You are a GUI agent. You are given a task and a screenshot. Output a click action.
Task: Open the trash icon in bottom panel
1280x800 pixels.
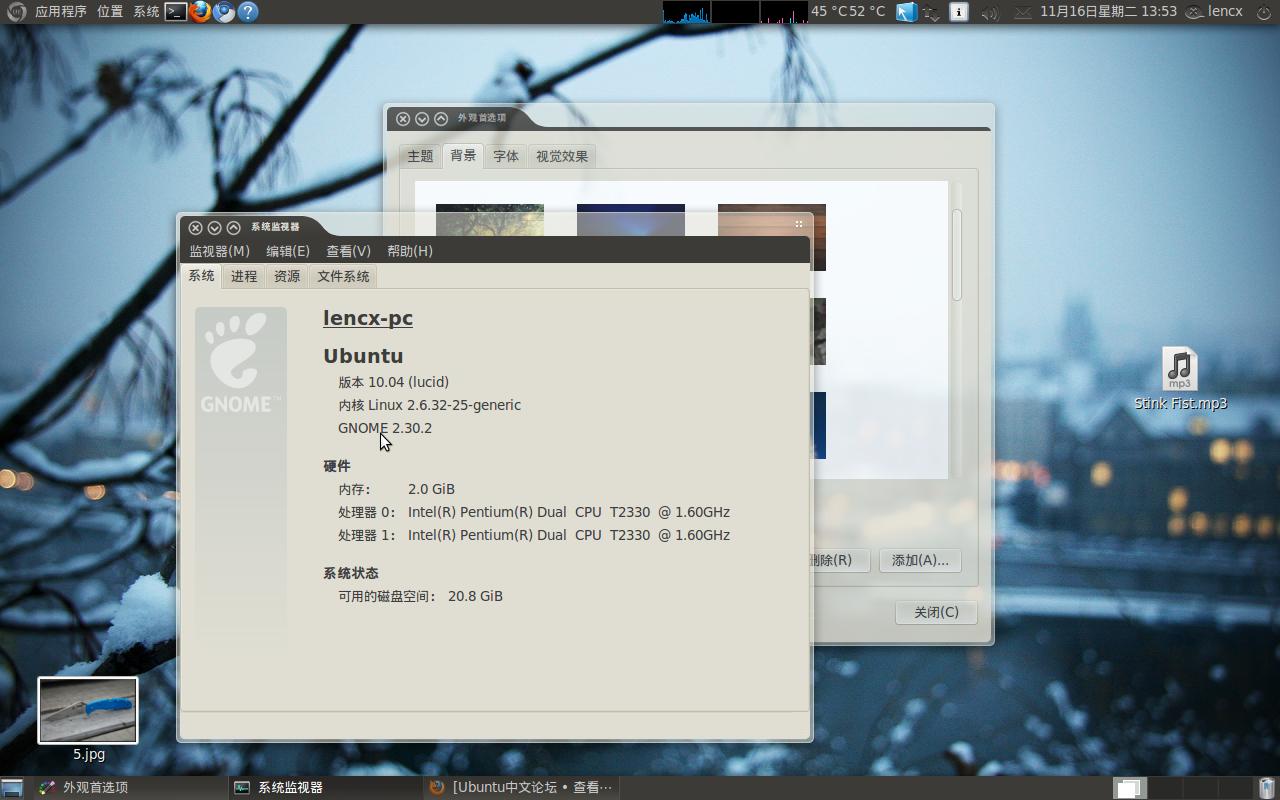(1266, 788)
